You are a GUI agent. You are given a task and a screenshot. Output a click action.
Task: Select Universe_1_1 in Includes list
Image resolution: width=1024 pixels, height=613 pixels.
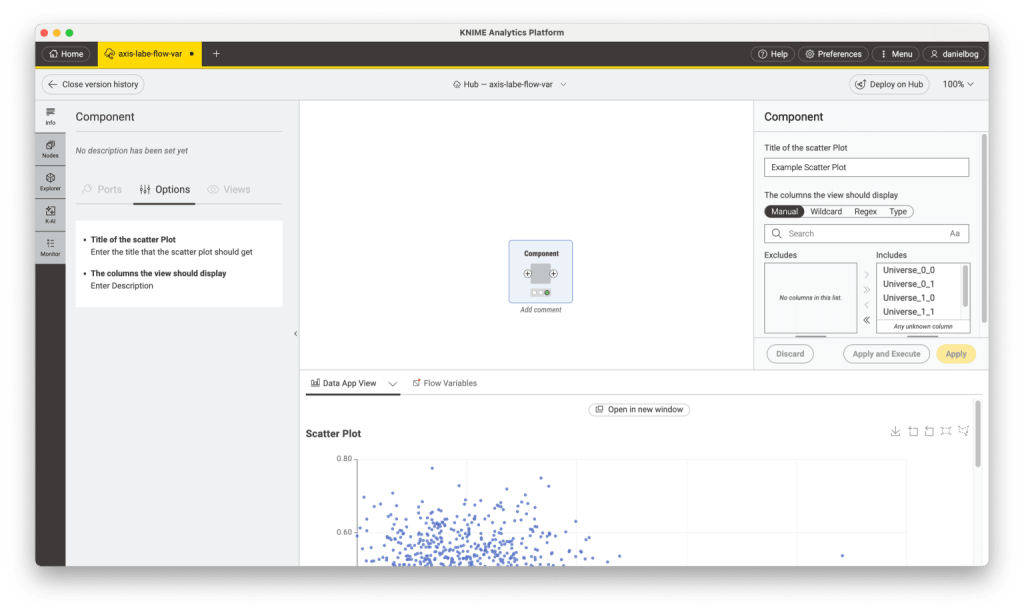point(920,312)
